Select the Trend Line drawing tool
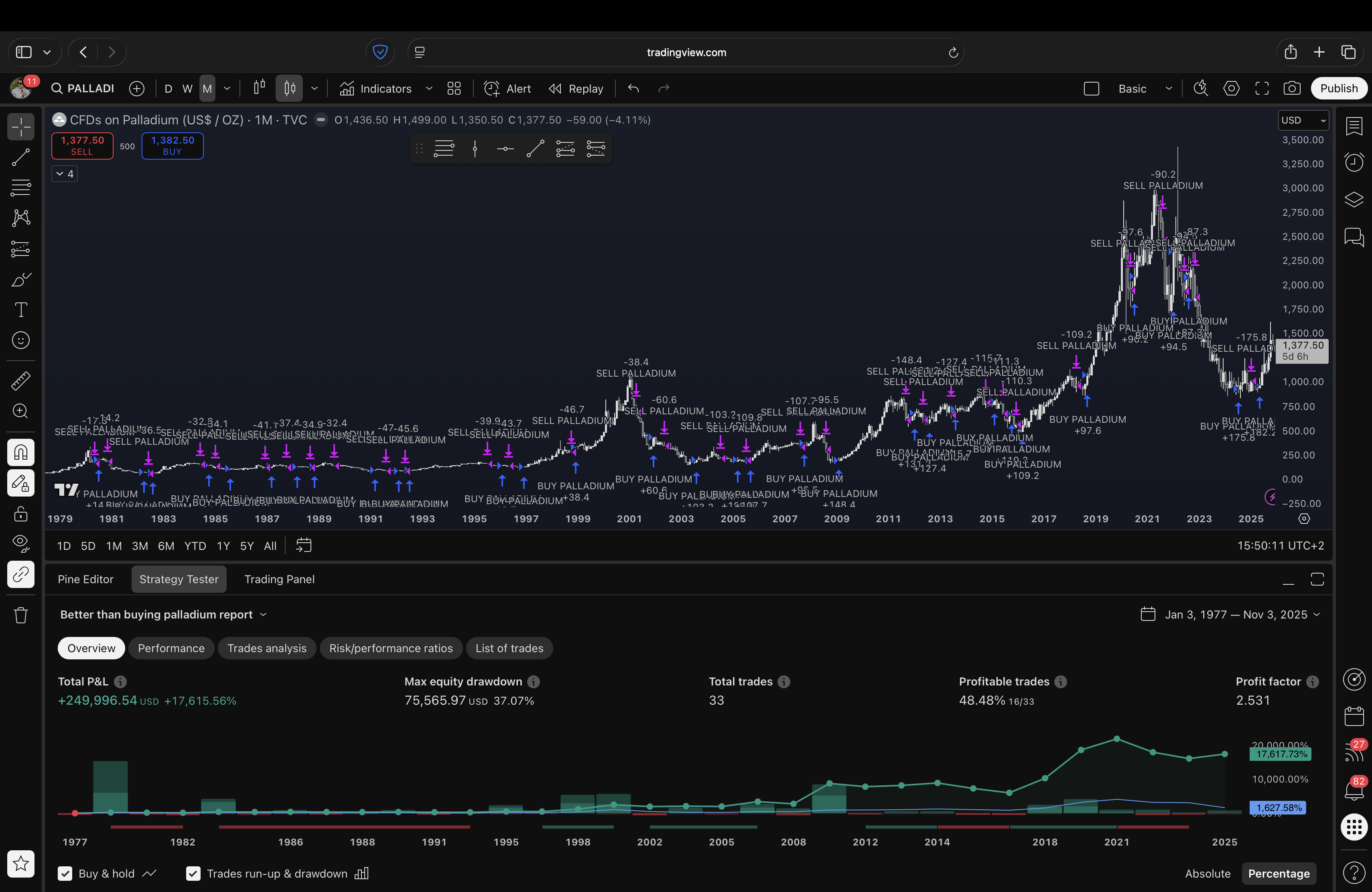 [21, 157]
